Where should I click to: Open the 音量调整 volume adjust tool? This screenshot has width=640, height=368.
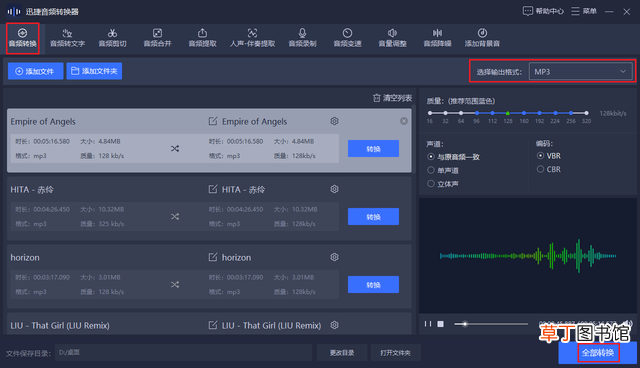392,38
